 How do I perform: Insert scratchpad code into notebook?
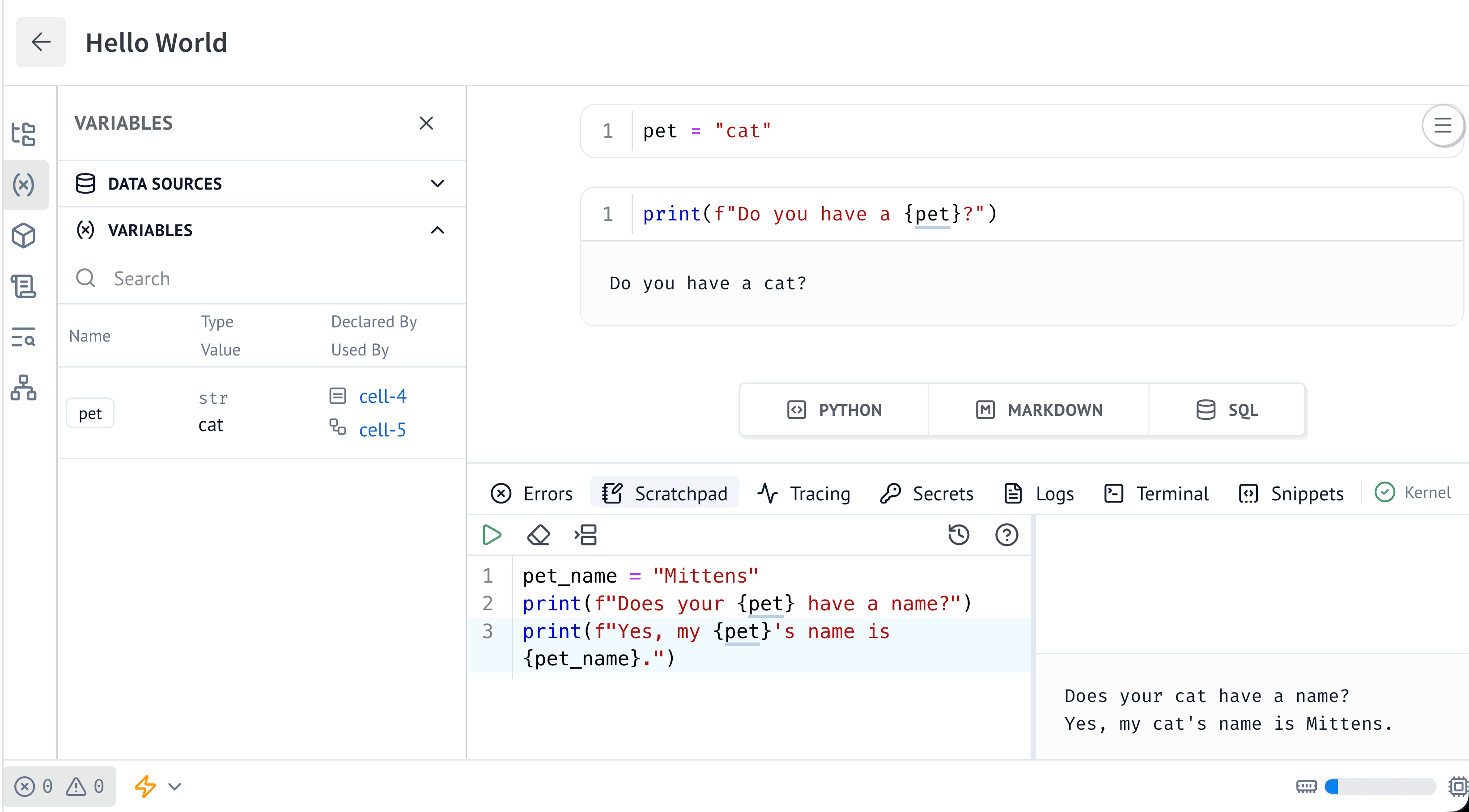tap(586, 535)
